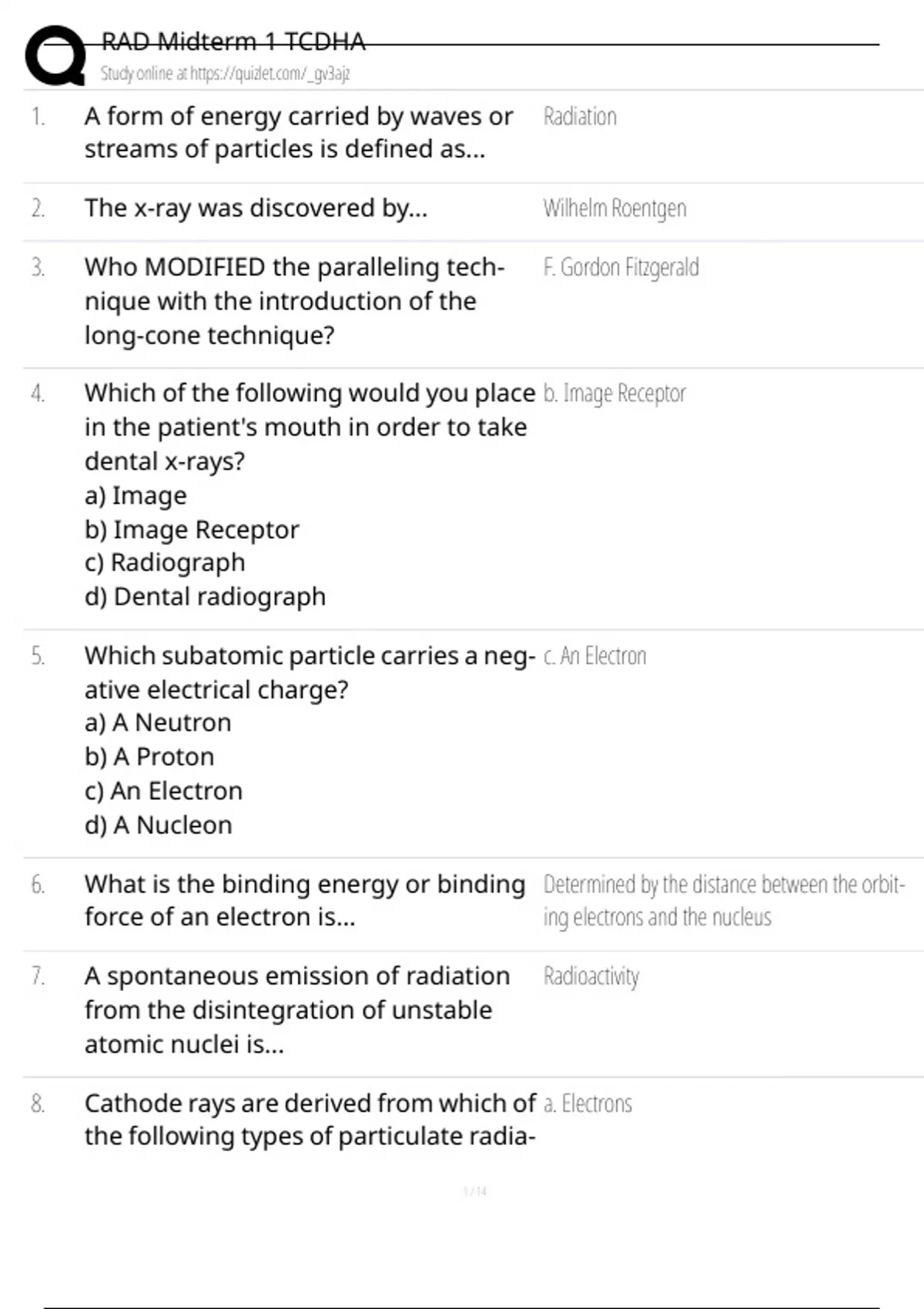Click option 'c) An Electron' in question 5
This screenshot has width=924, height=1309.
163,791
